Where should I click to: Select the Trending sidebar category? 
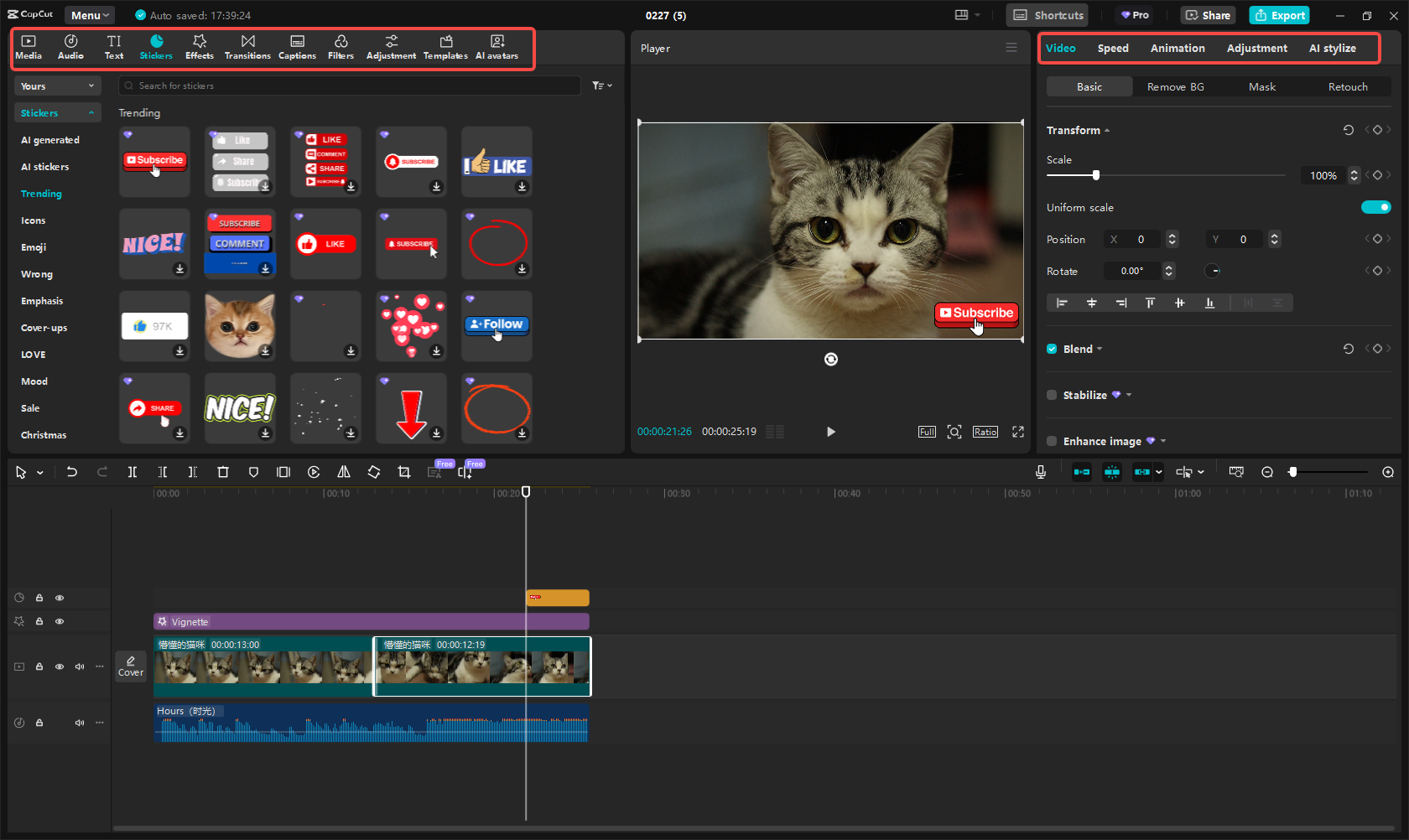click(x=41, y=194)
